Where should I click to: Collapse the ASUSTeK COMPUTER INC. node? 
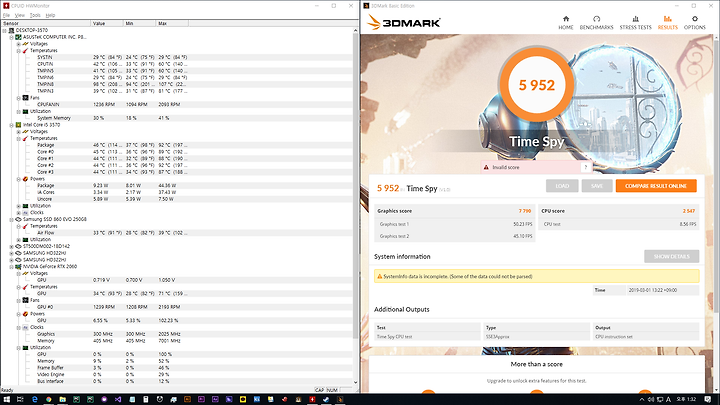[x=11, y=37]
